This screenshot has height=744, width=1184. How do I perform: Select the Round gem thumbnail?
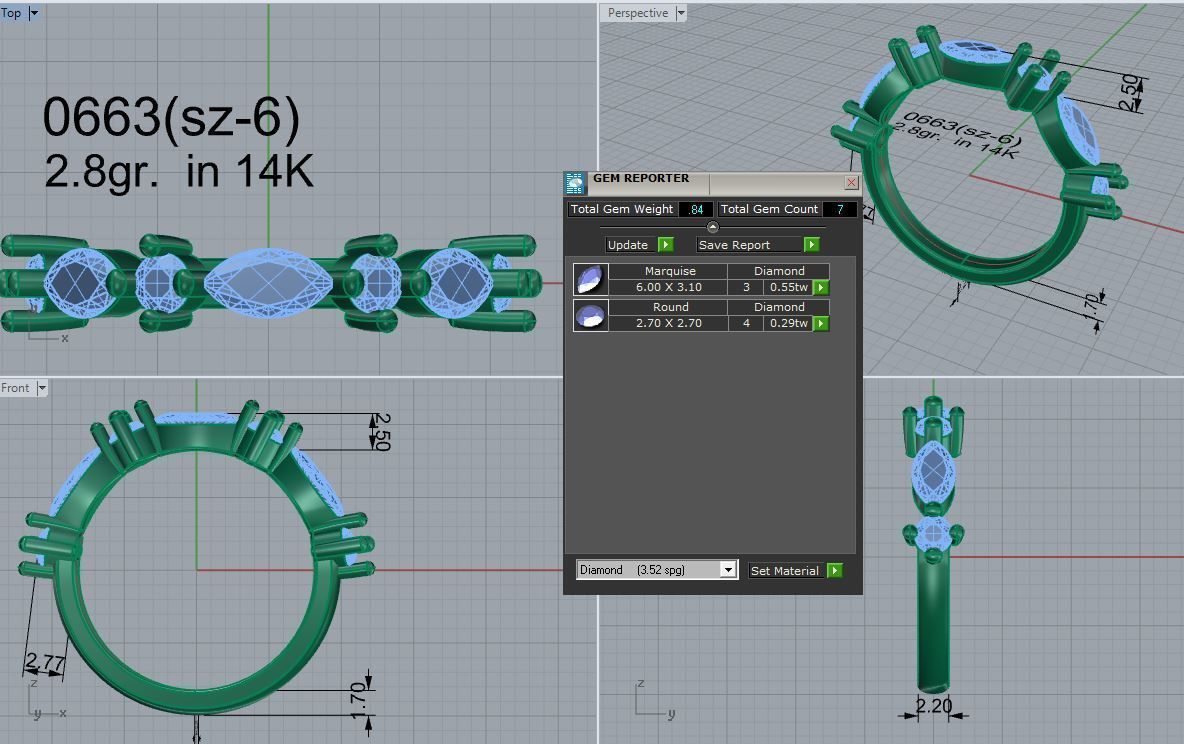(x=590, y=315)
